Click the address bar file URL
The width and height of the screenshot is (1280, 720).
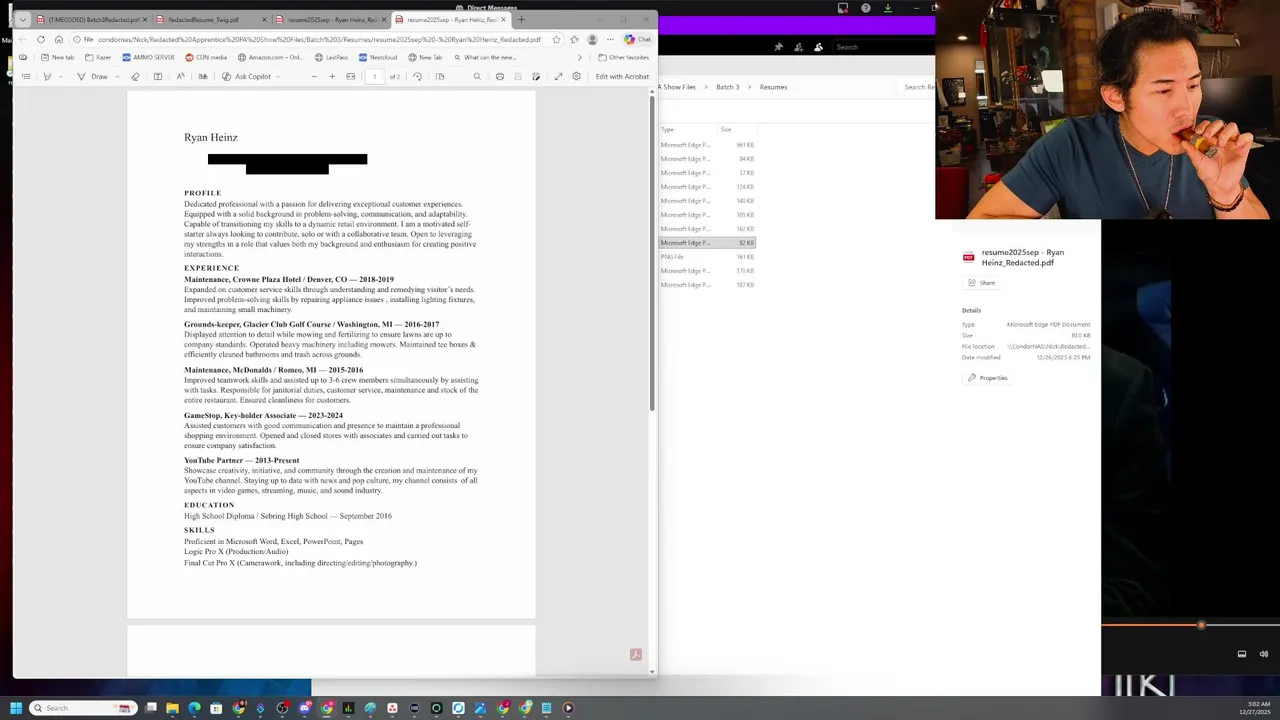point(319,39)
